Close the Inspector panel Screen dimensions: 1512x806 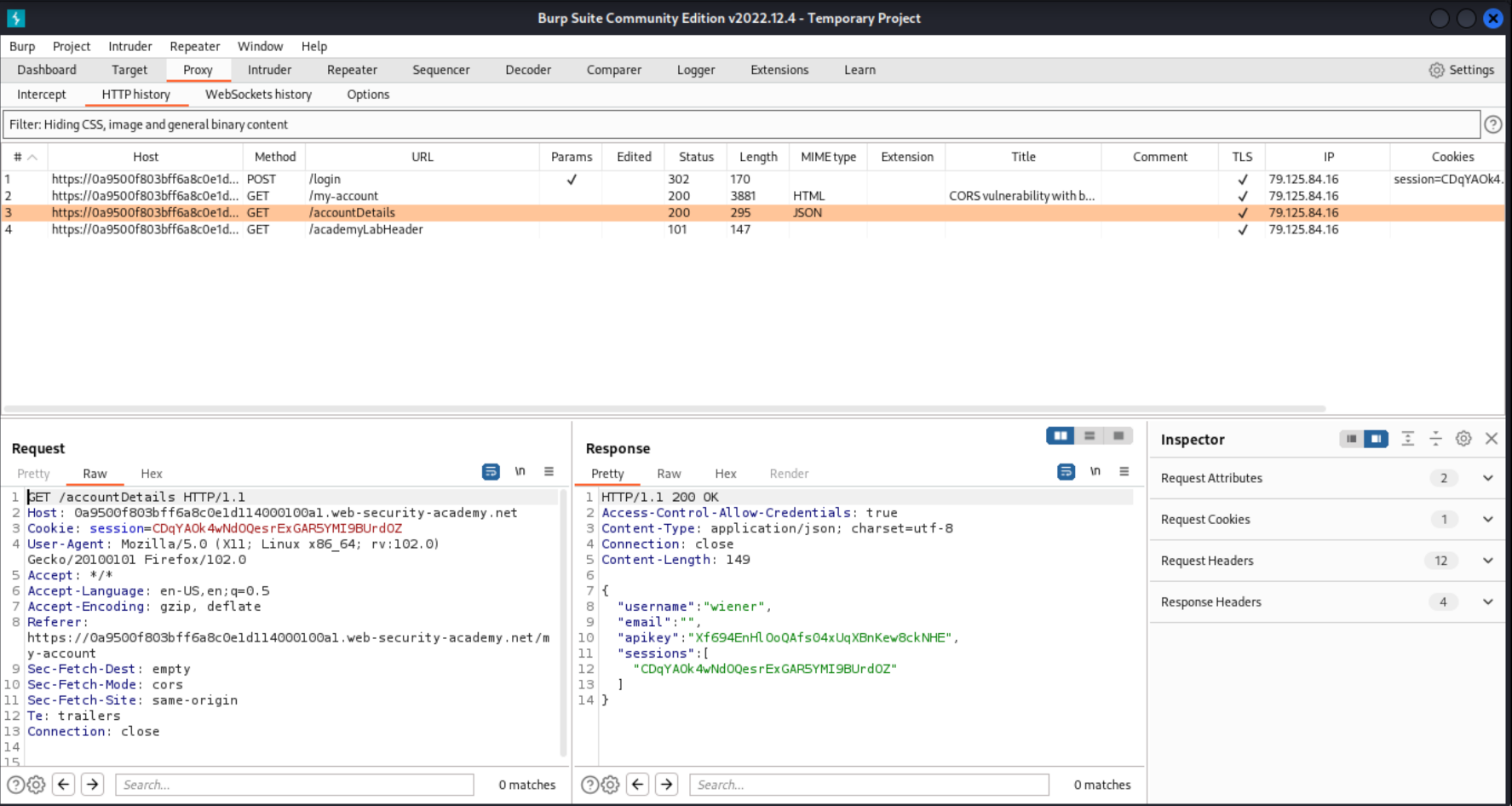pyautogui.click(x=1492, y=438)
